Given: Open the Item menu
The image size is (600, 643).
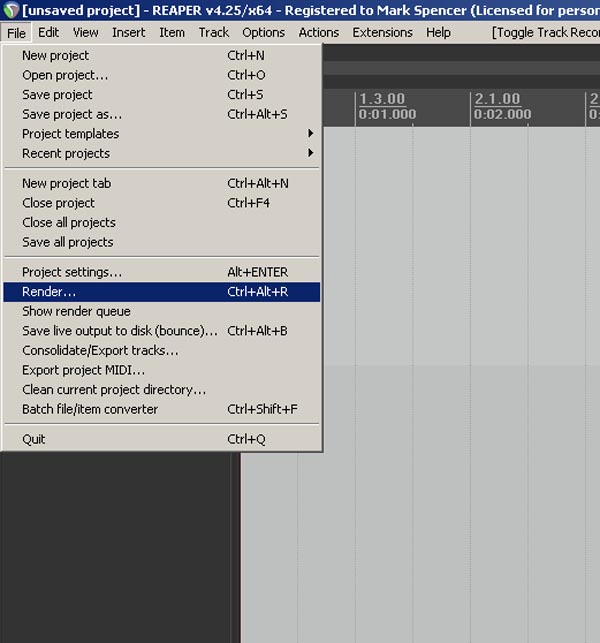Looking at the screenshot, I should coord(172,32).
